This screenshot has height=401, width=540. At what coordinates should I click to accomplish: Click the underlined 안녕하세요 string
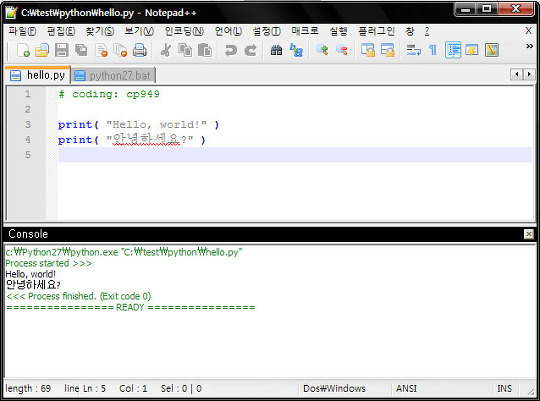click(146, 140)
